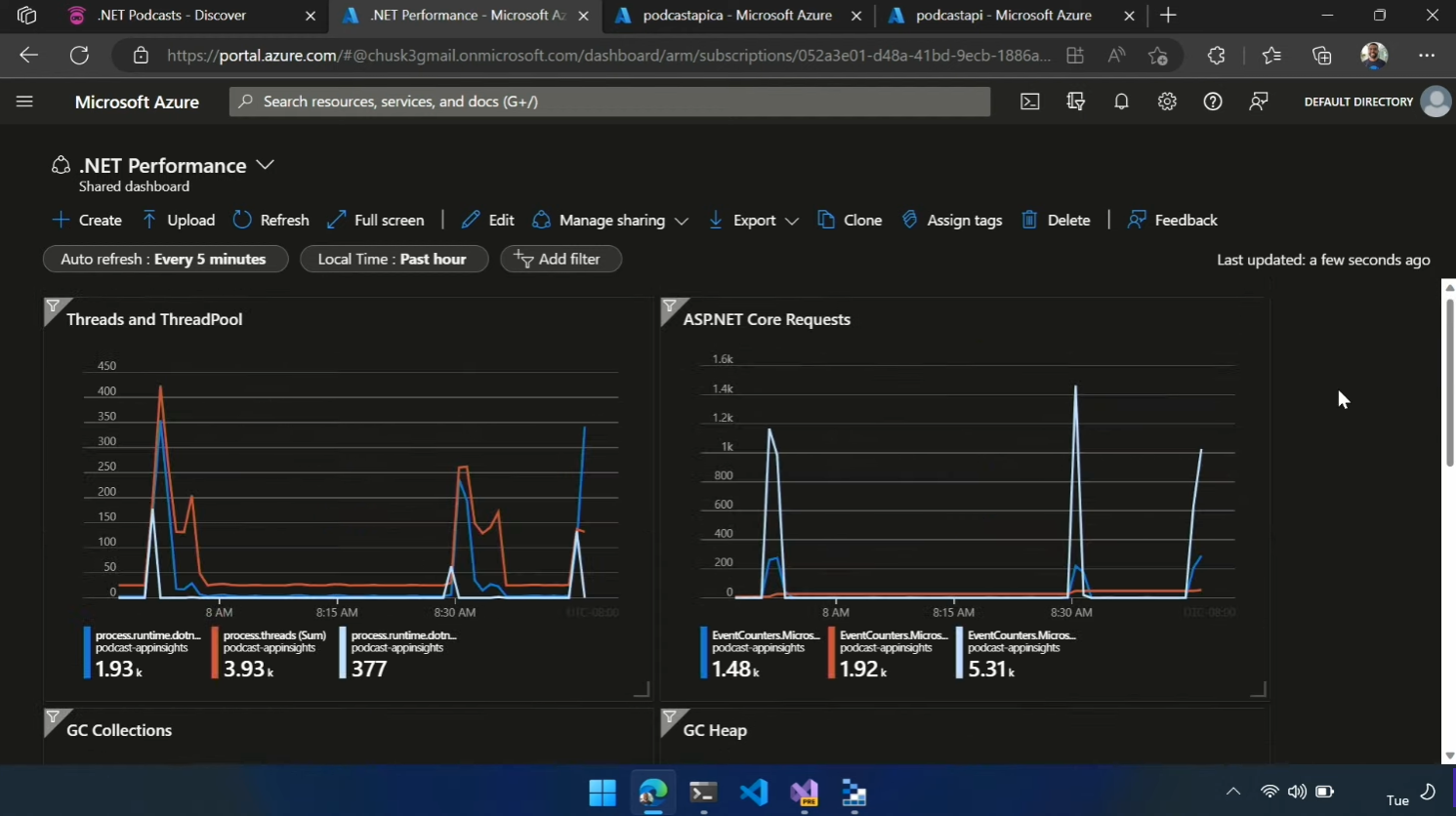Click the Azure search resources box
Image resolution: width=1456 pixels, height=816 pixels.
[609, 102]
